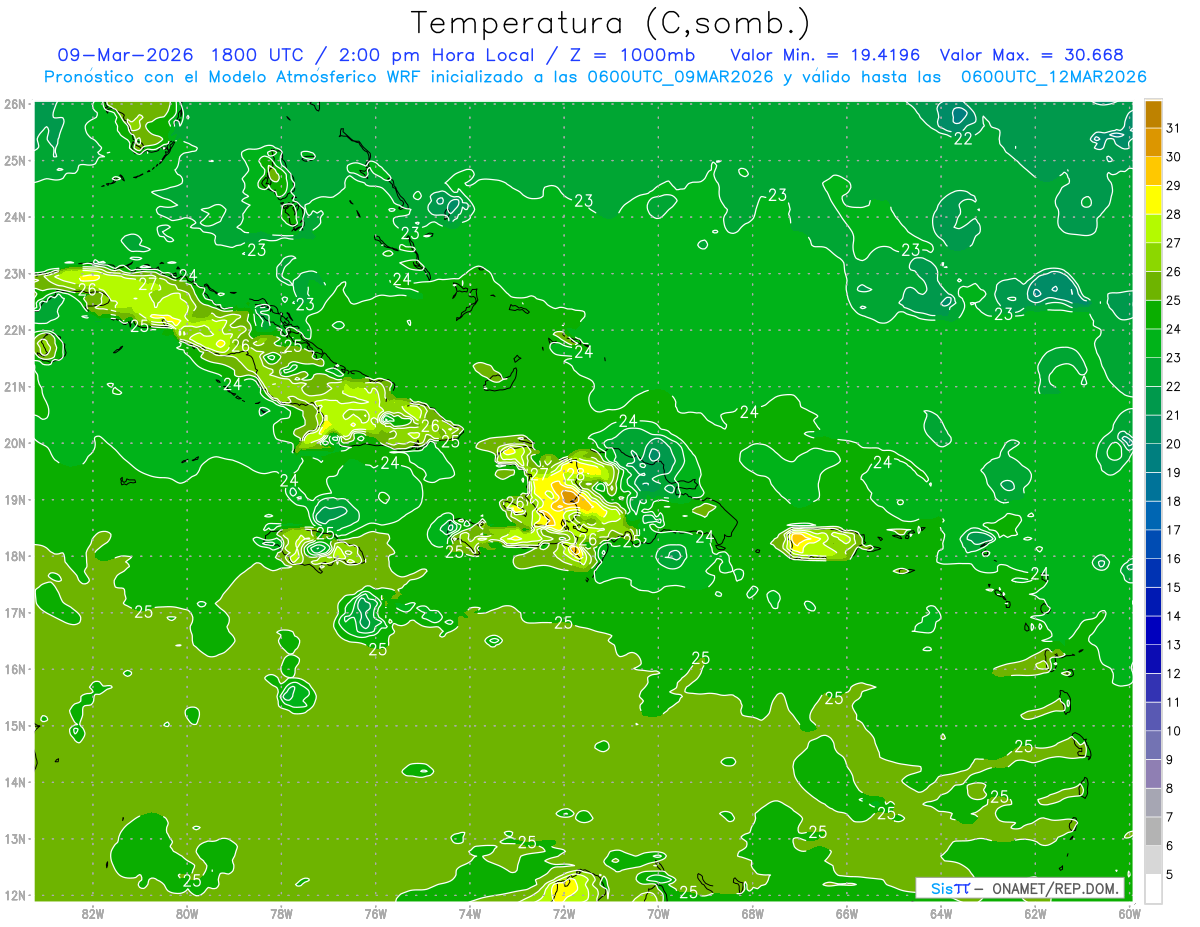Click the '62W' longitude axis label
Image resolution: width=1200 pixels, height=927 pixels.
tap(1035, 913)
